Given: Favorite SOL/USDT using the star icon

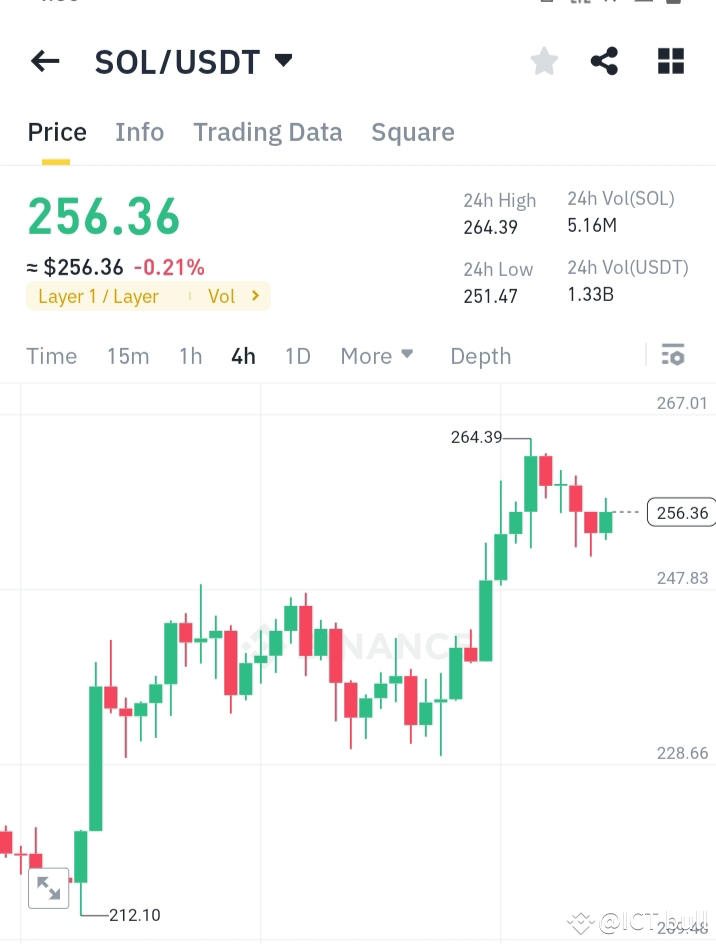Looking at the screenshot, I should pos(543,61).
